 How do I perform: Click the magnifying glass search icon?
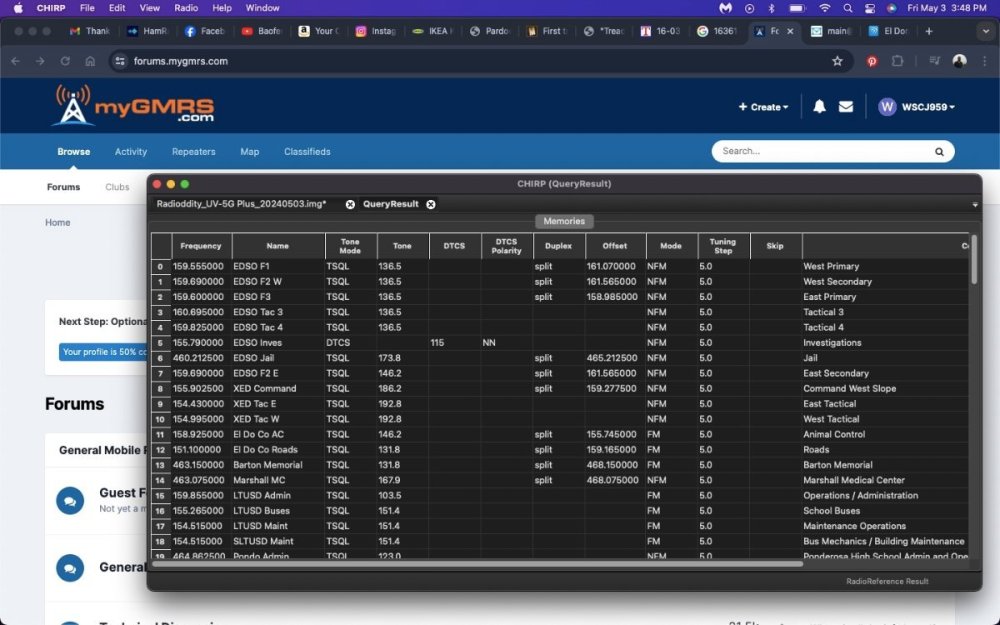point(939,152)
